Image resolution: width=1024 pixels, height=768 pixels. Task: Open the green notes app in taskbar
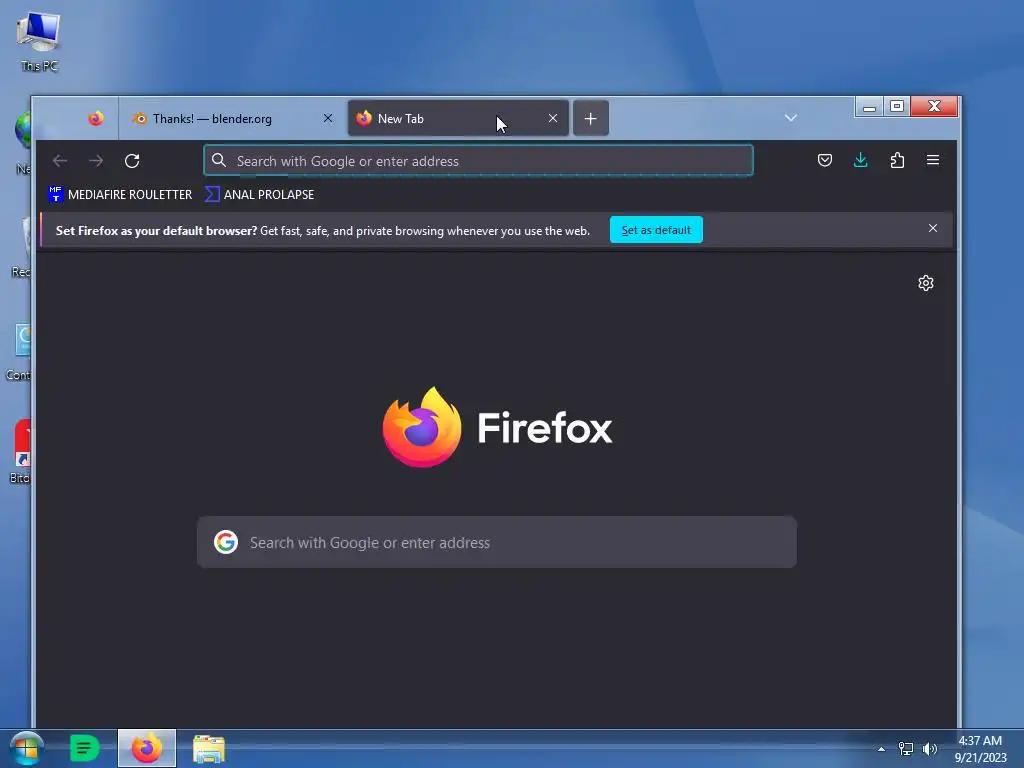tap(84, 748)
